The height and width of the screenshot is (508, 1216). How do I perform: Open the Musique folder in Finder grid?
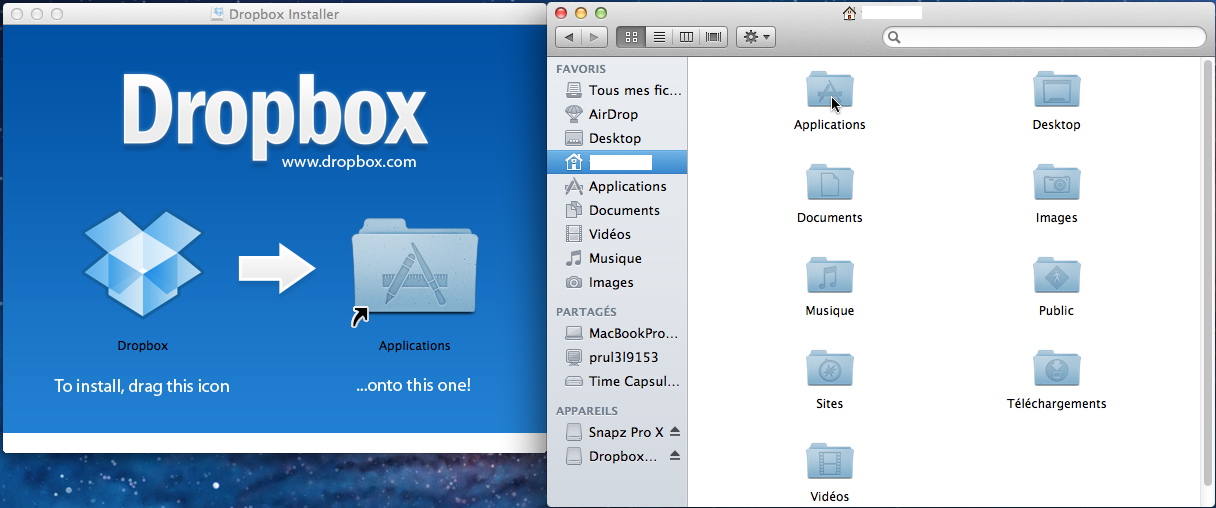tap(829, 276)
